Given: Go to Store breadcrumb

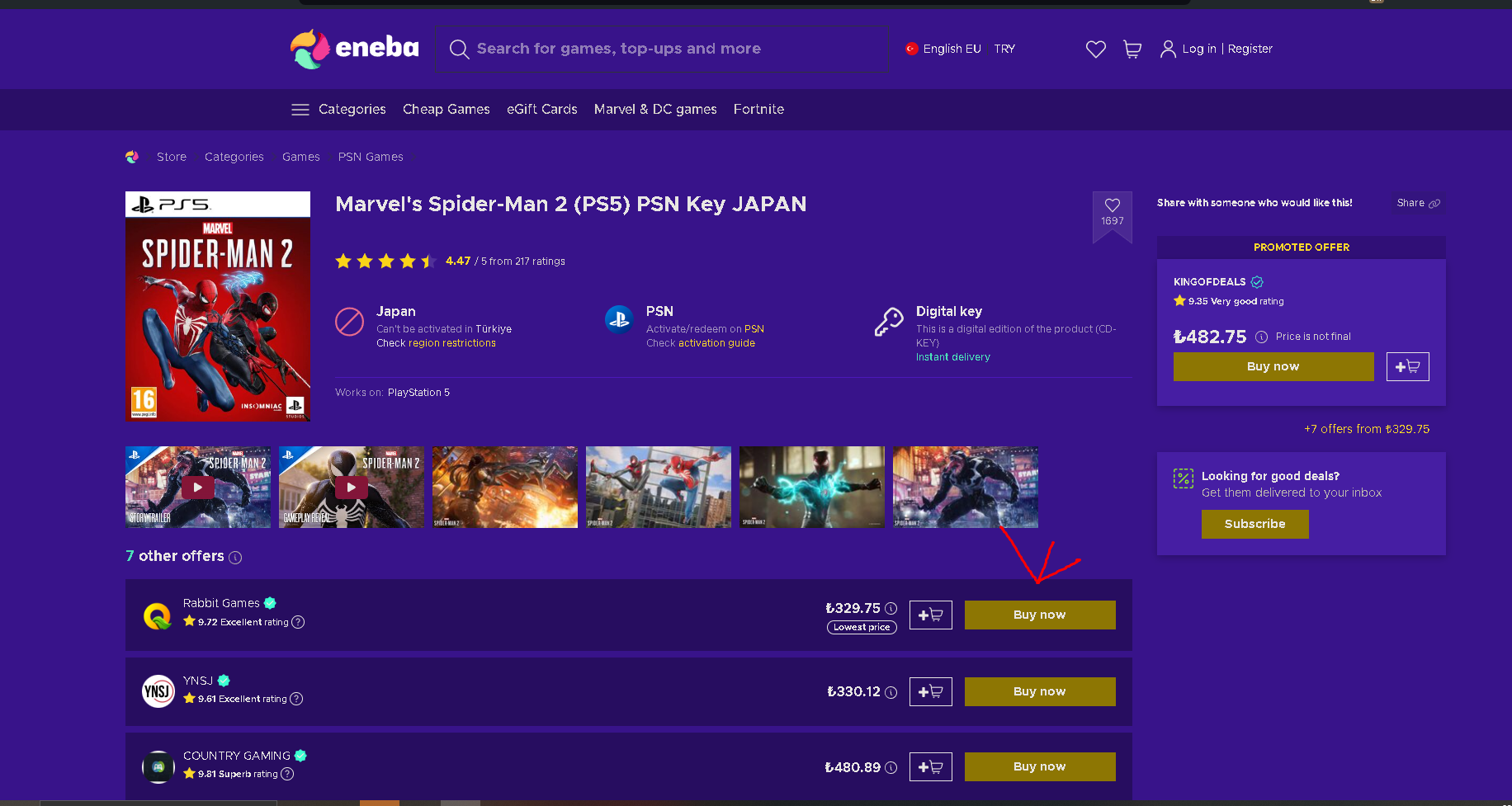Looking at the screenshot, I should (x=172, y=157).
